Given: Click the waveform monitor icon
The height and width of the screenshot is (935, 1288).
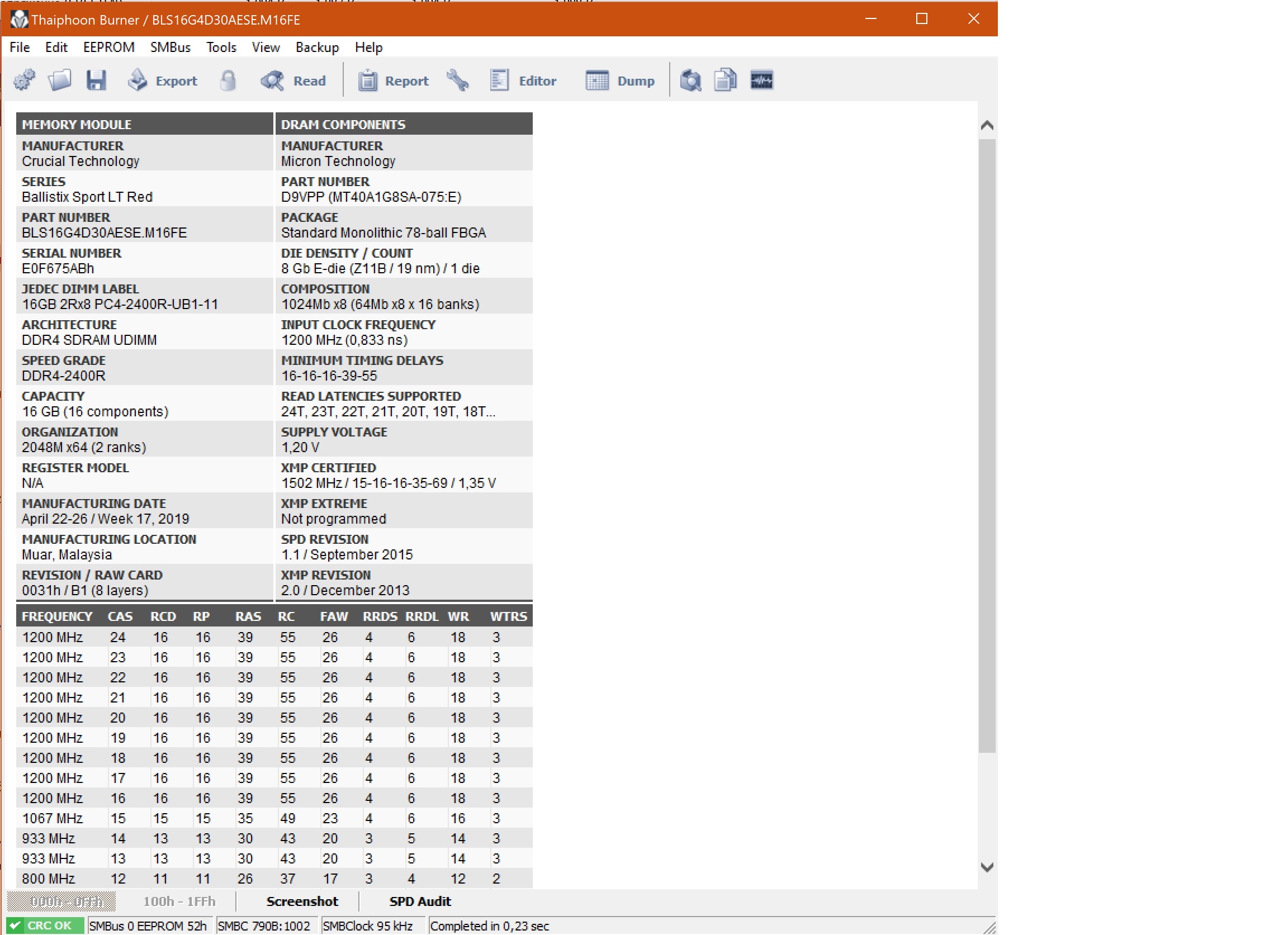Looking at the screenshot, I should 761,80.
